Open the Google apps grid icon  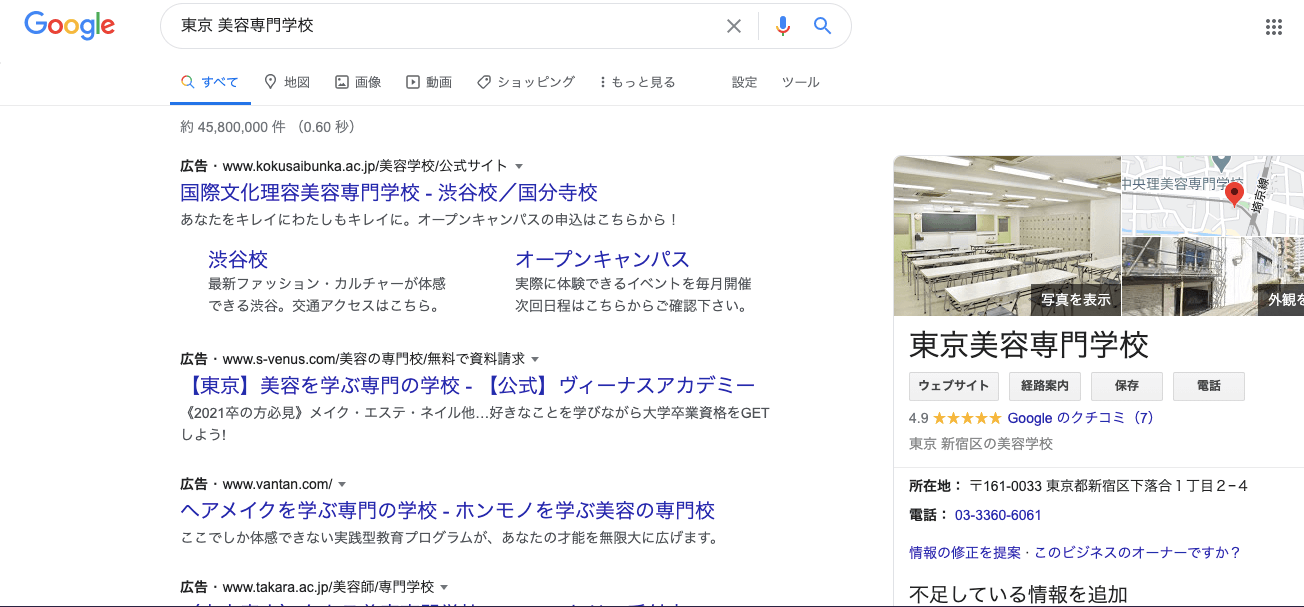(x=1274, y=27)
